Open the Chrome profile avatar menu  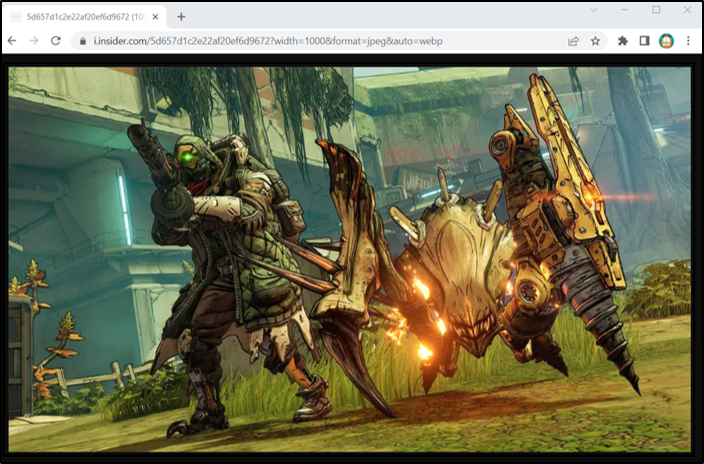(666, 41)
